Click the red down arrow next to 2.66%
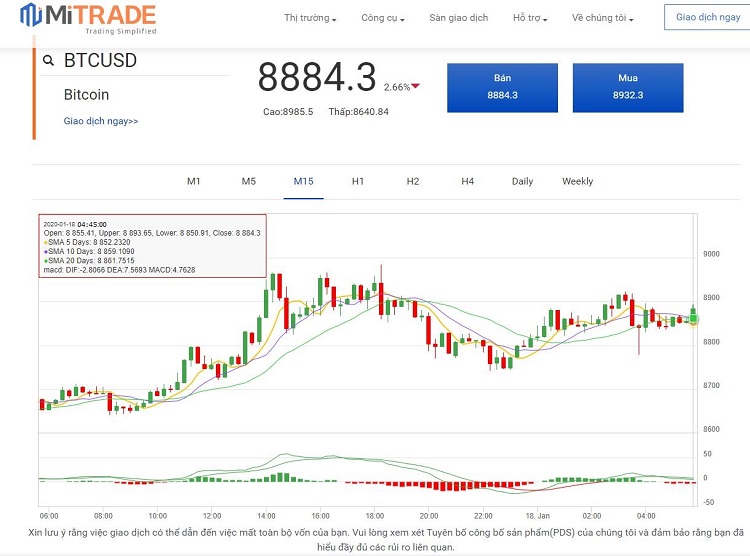Image resolution: width=750 pixels, height=556 pixels. (x=416, y=87)
